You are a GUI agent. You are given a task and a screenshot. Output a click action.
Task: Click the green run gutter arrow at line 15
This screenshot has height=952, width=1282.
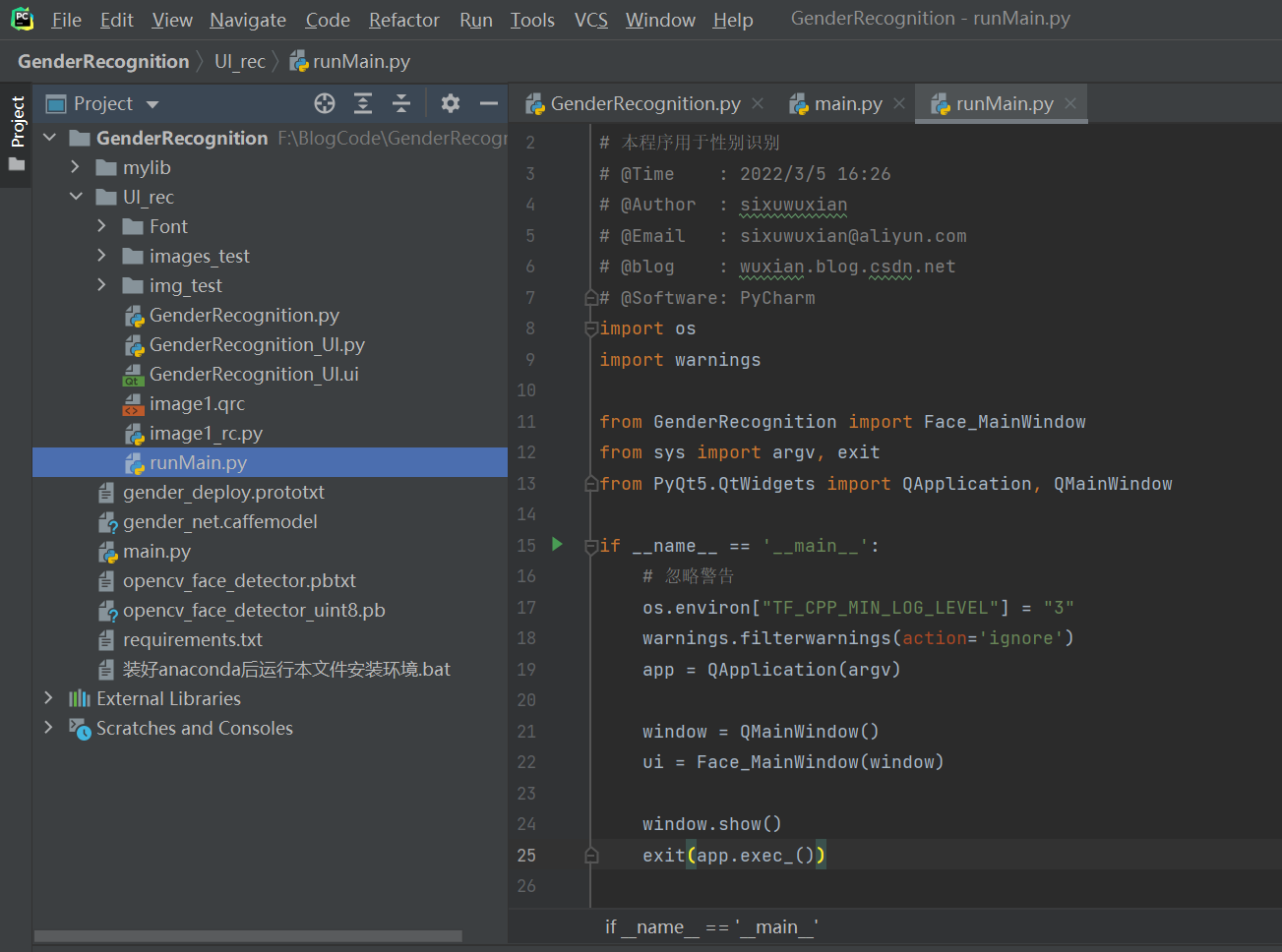(557, 544)
